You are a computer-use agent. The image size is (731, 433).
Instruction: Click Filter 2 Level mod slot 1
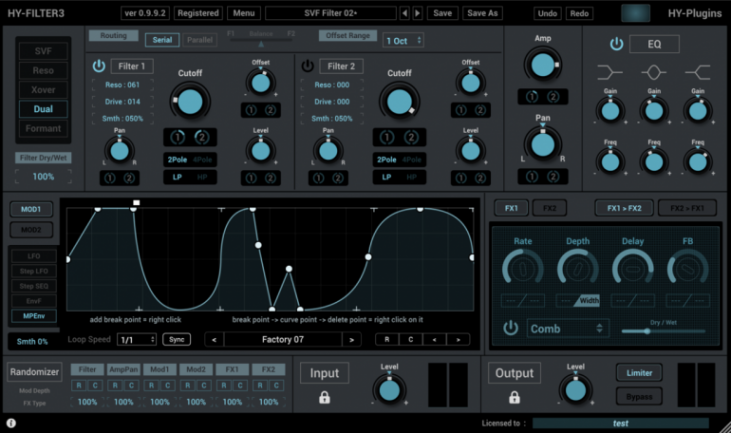tap(461, 178)
